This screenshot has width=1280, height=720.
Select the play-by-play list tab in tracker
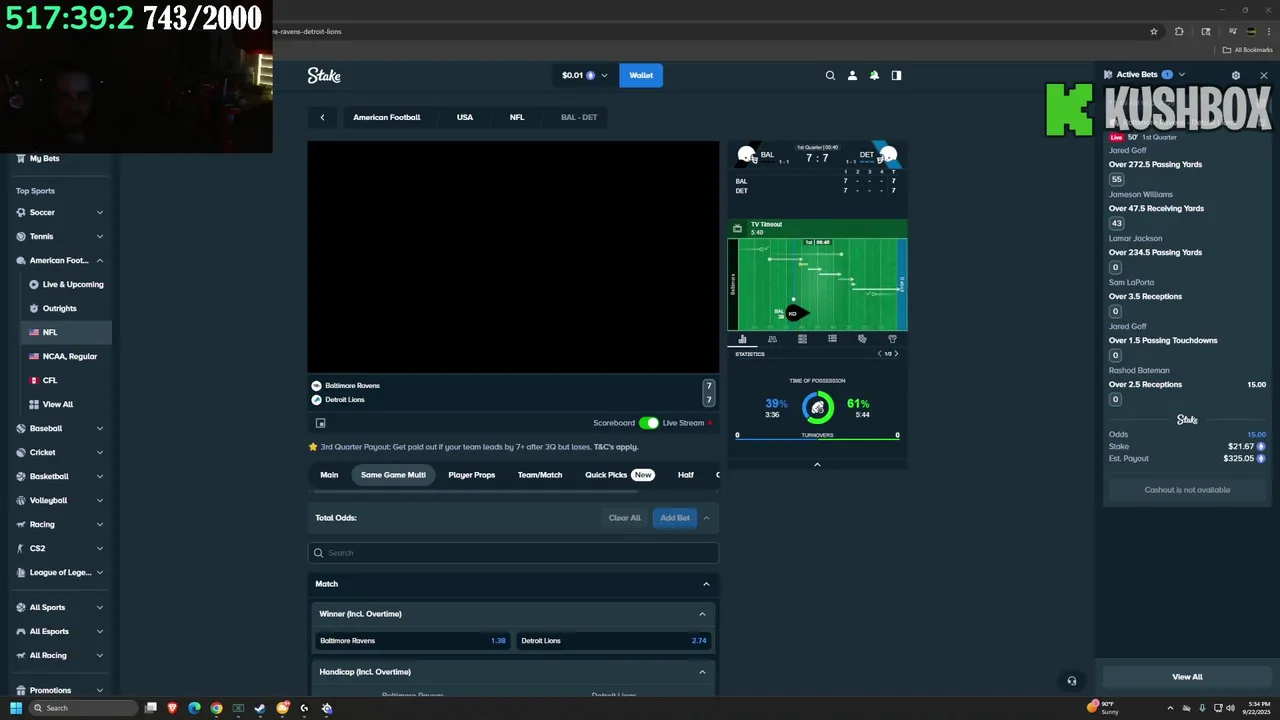832,339
